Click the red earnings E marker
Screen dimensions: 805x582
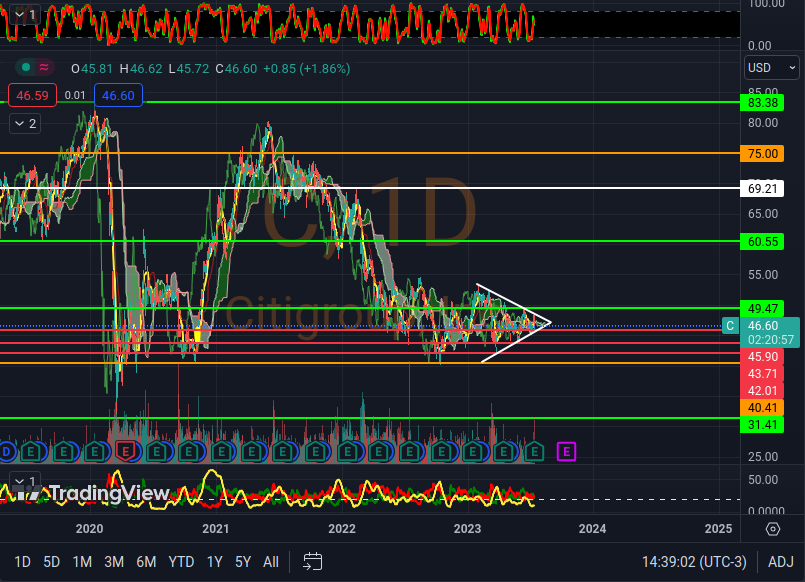pos(125,452)
